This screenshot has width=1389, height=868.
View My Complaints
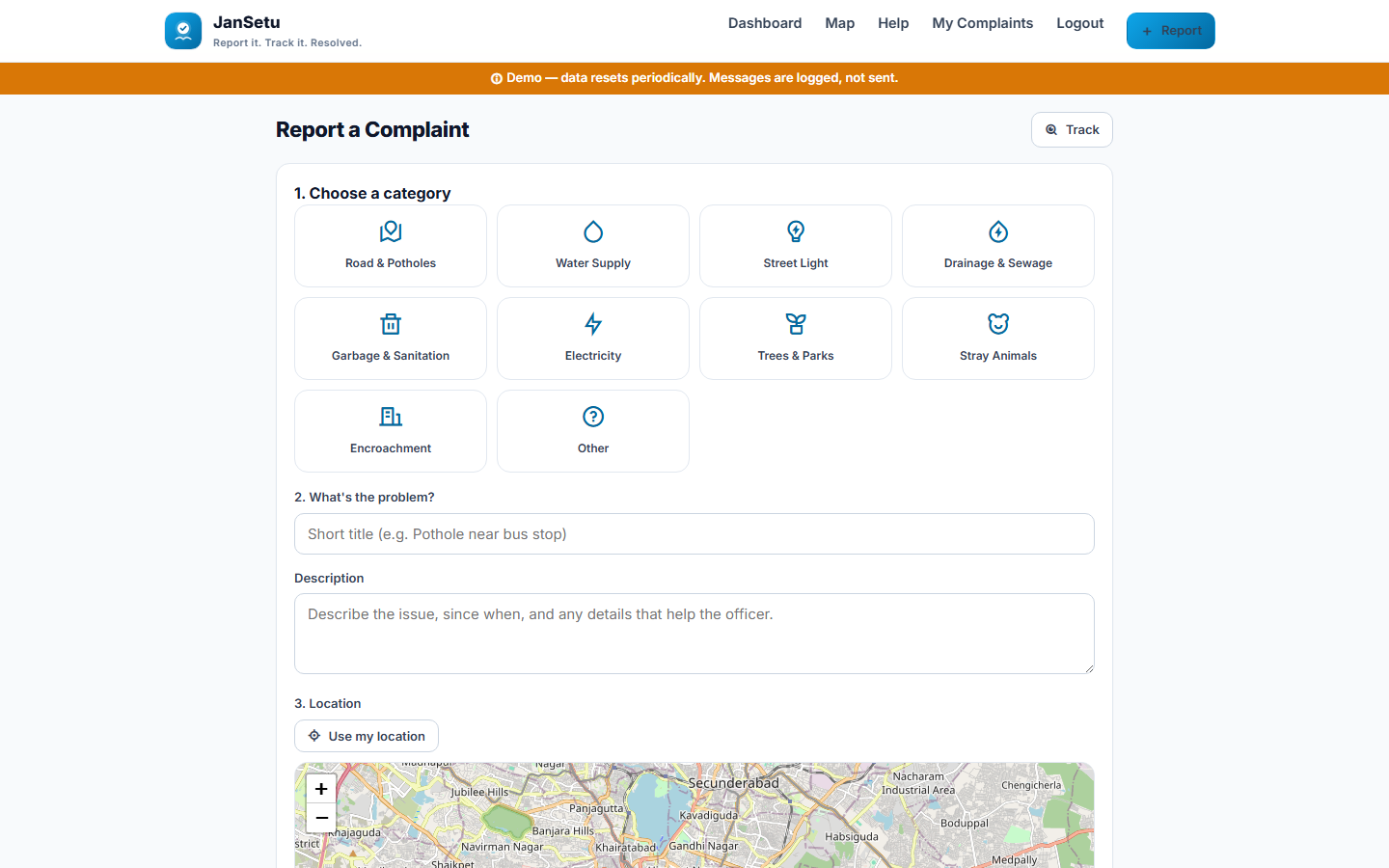(982, 23)
